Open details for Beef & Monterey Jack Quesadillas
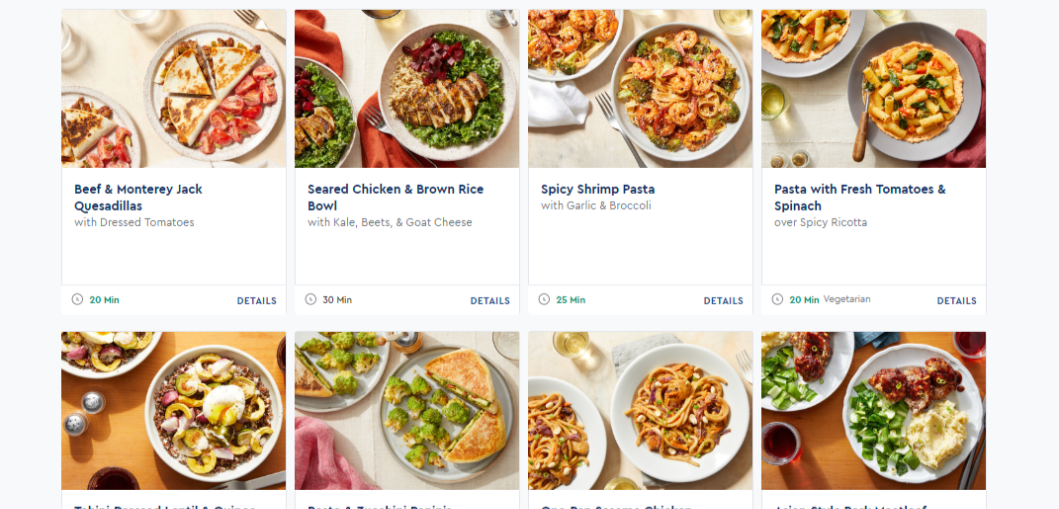This screenshot has height=509, width=1059. click(x=256, y=301)
